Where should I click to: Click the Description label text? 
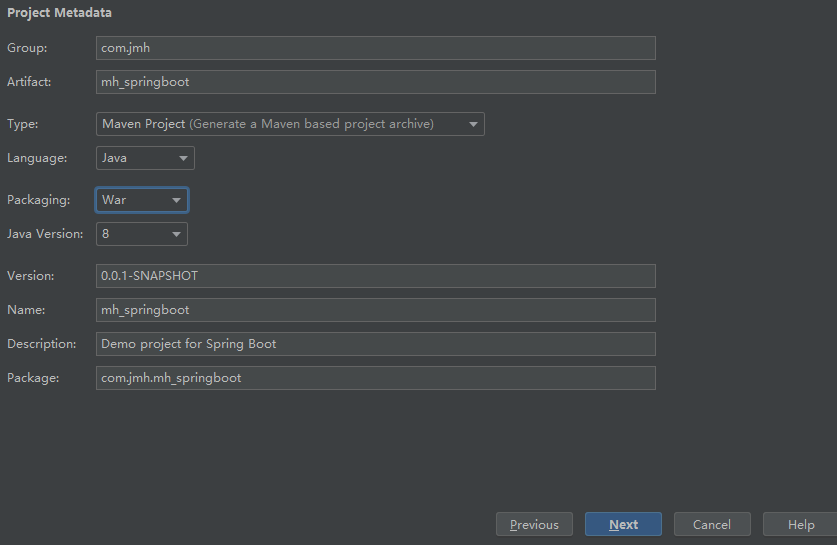(42, 344)
